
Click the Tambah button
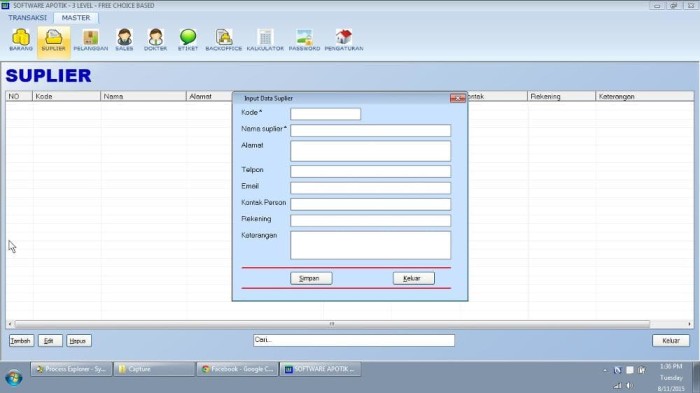pos(21,341)
